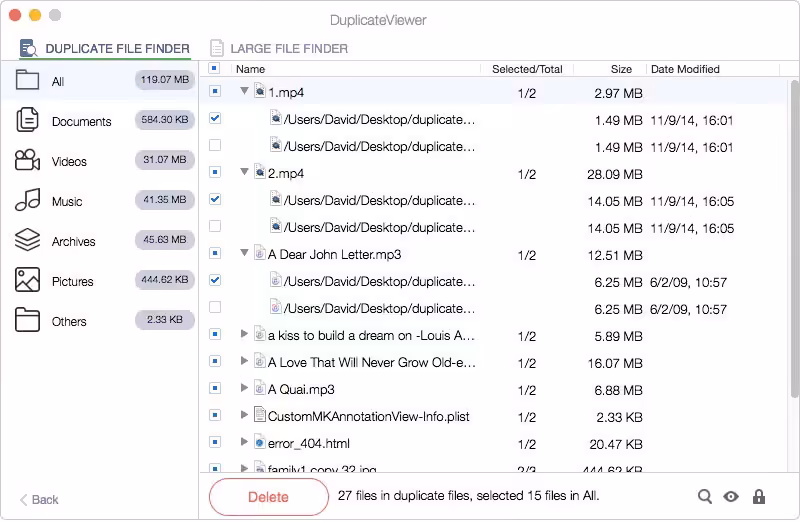The height and width of the screenshot is (522, 800).
Task: Sort by the Size column header
Action: point(621,69)
